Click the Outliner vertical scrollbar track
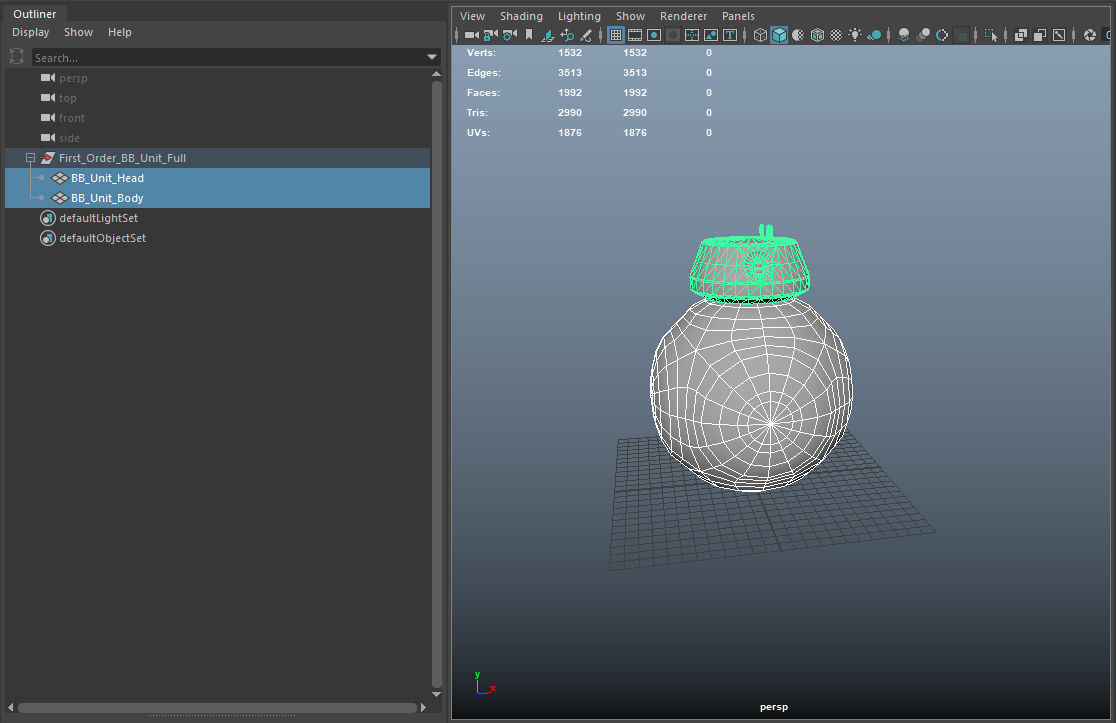This screenshot has width=1116, height=723. 436,384
